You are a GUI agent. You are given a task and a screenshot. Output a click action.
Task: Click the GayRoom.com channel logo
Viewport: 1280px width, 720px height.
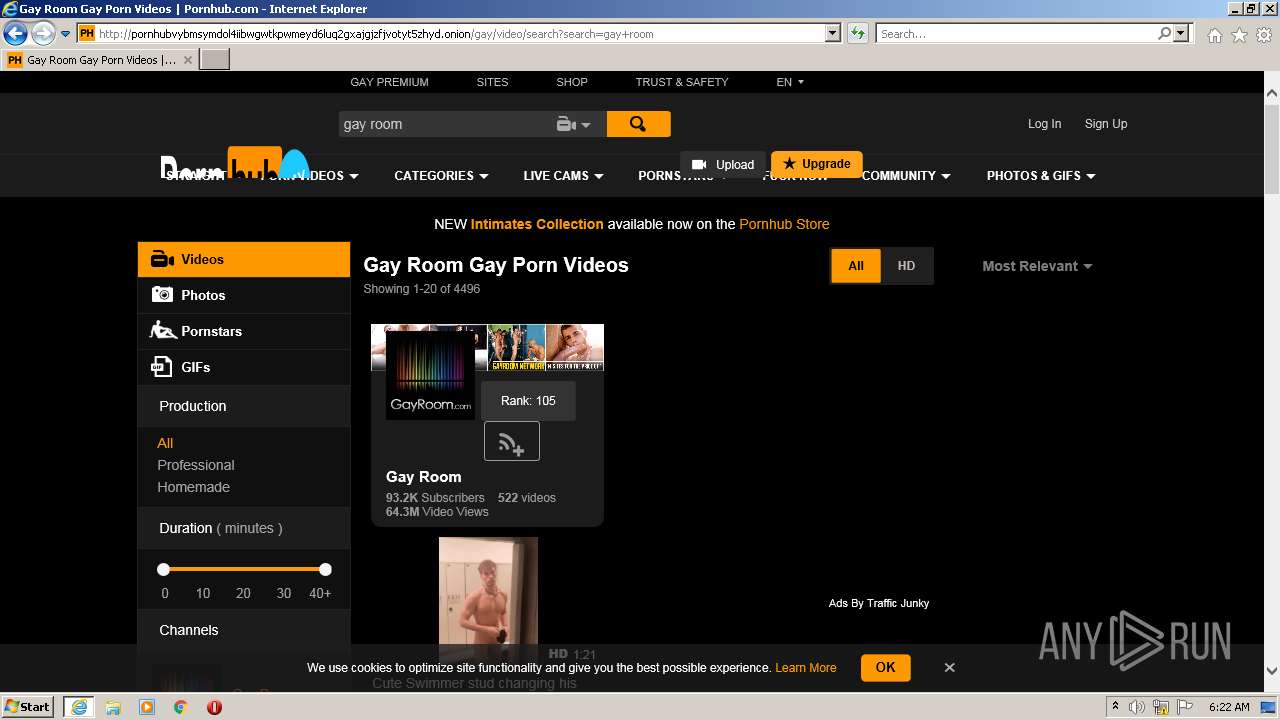coord(430,374)
